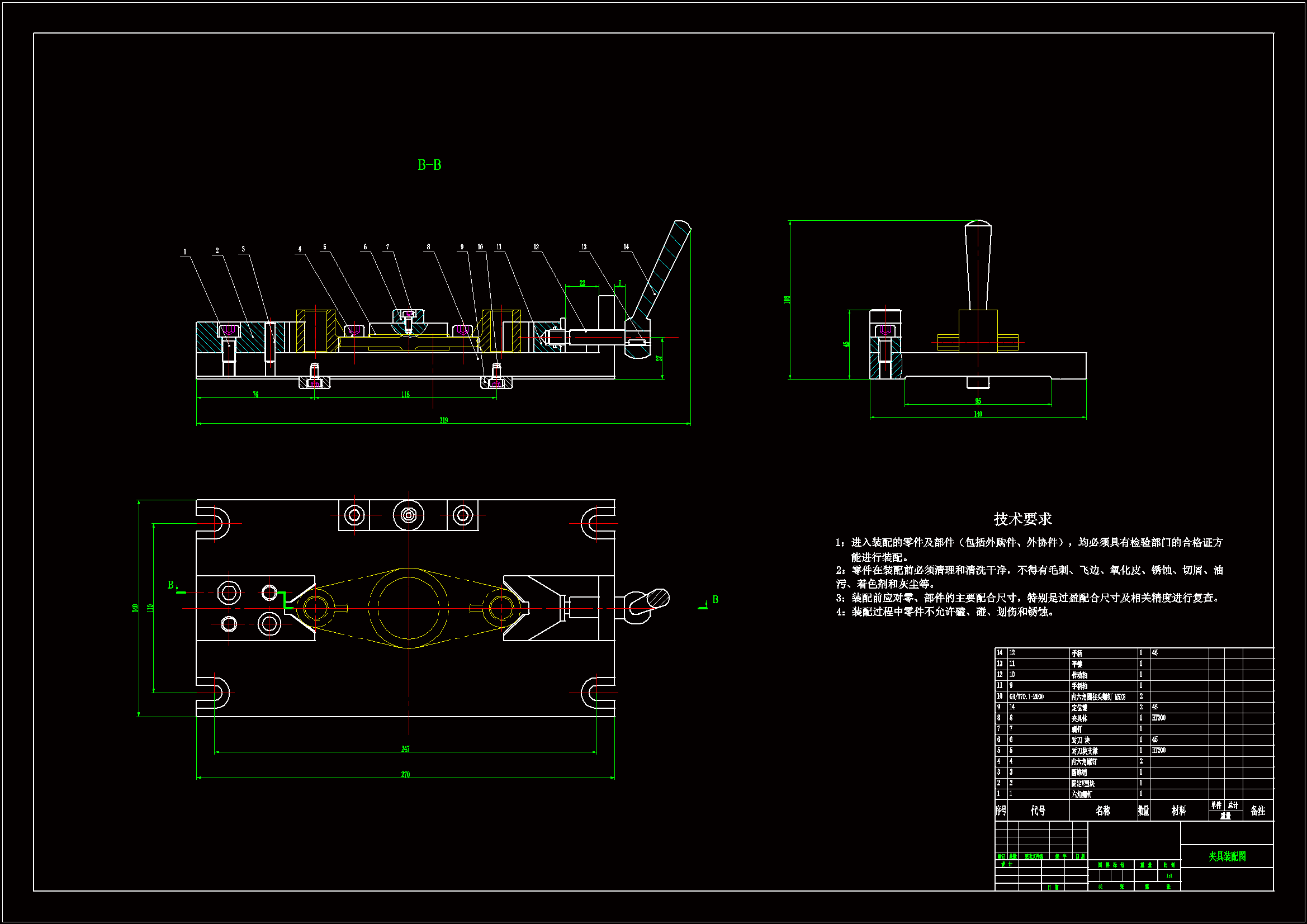Select the 319 overall length dimension
Viewport: 1307px width, 924px height.
tap(443, 420)
